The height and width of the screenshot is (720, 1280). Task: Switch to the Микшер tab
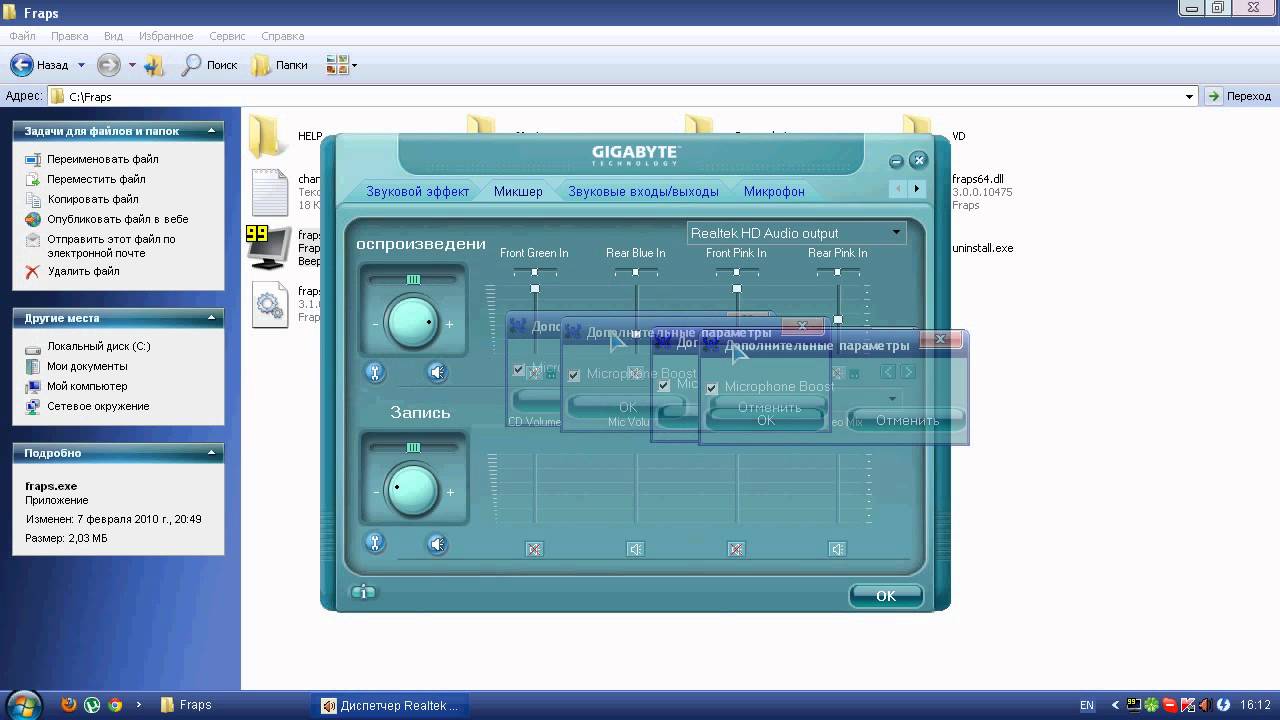518,191
